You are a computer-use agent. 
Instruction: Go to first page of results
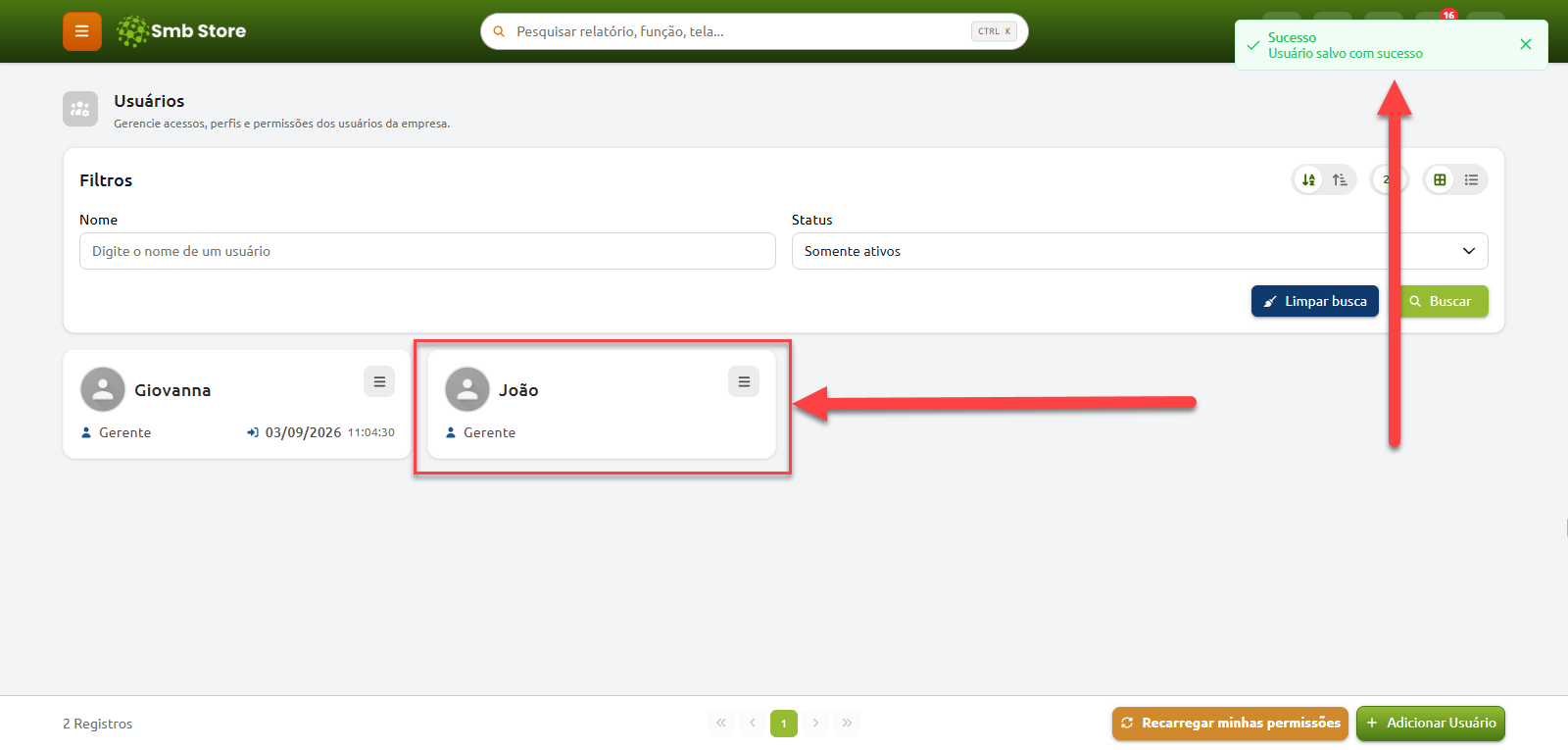pos(721,723)
